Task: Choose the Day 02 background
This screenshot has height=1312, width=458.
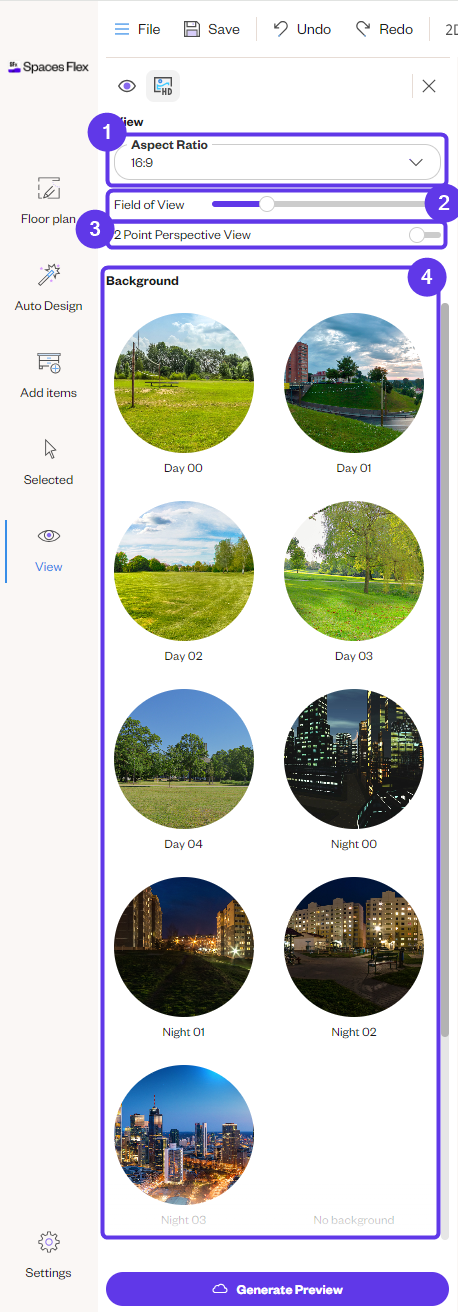Action: pyautogui.click(x=184, y=571)
